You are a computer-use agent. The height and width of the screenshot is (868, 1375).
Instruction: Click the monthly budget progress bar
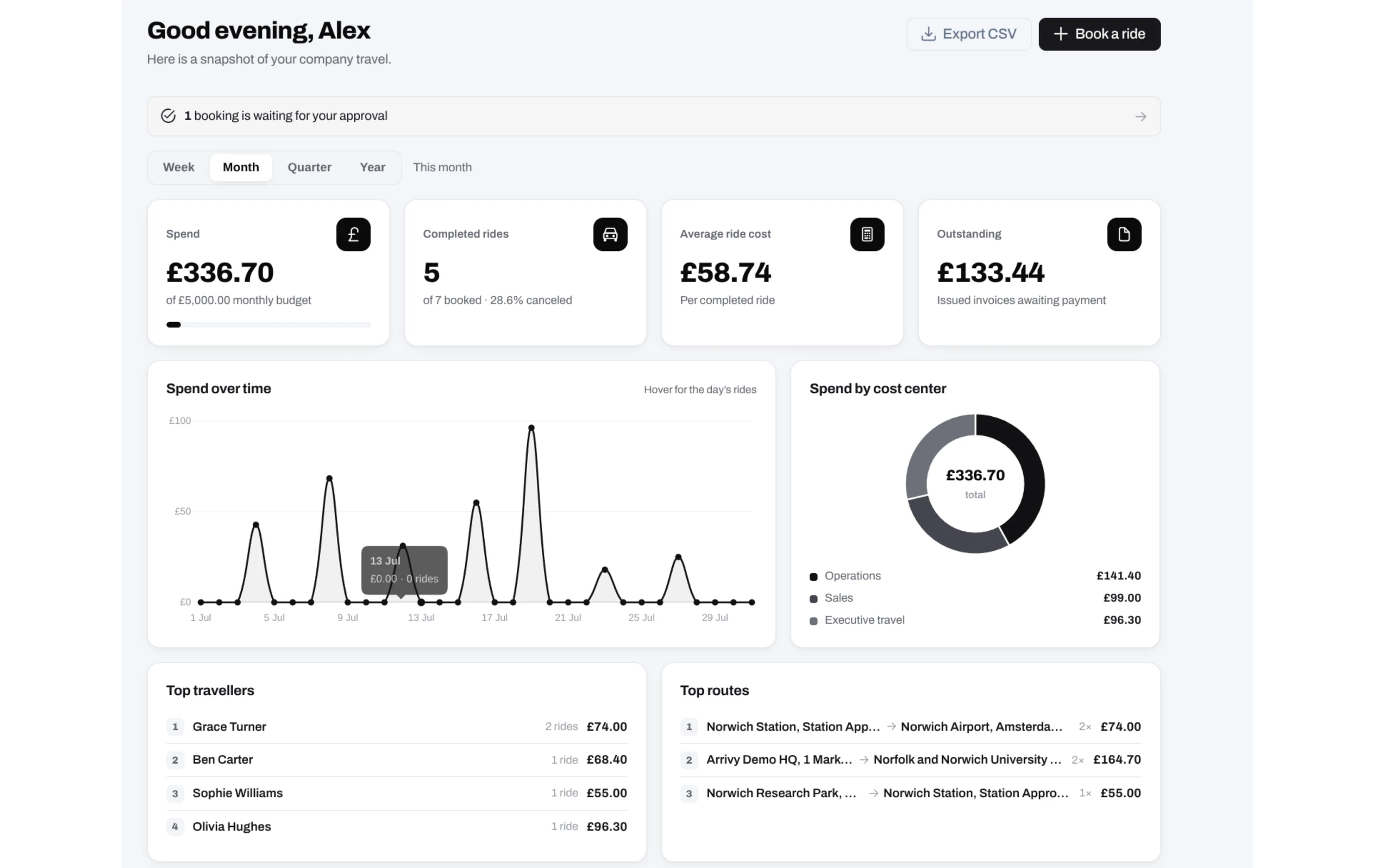(x=268, y=325)
